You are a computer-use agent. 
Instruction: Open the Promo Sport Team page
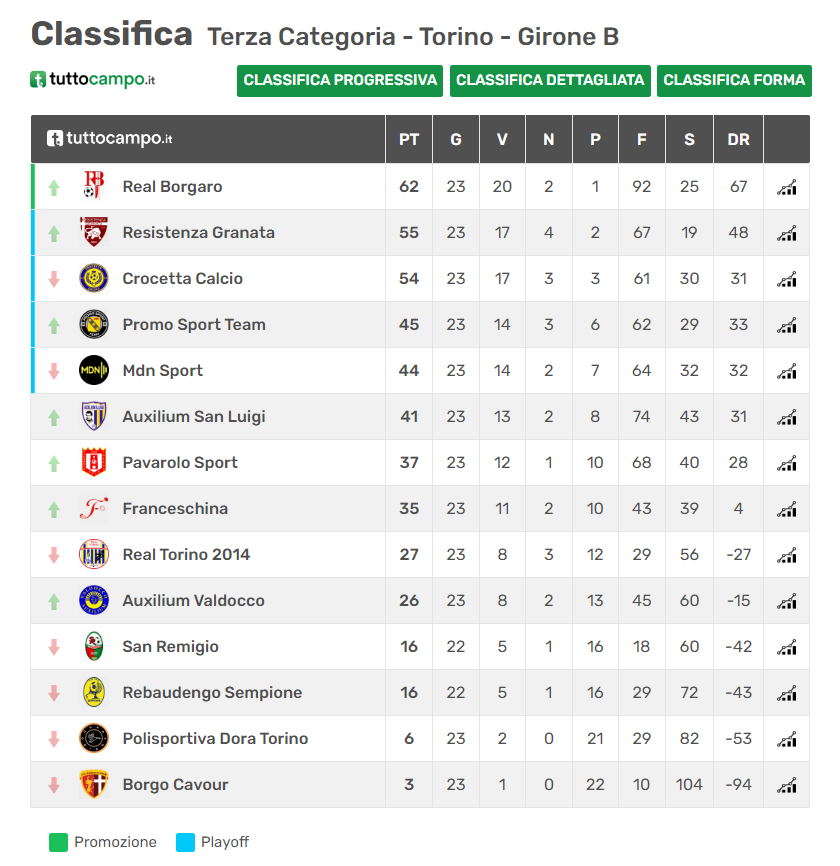(194, 325)
